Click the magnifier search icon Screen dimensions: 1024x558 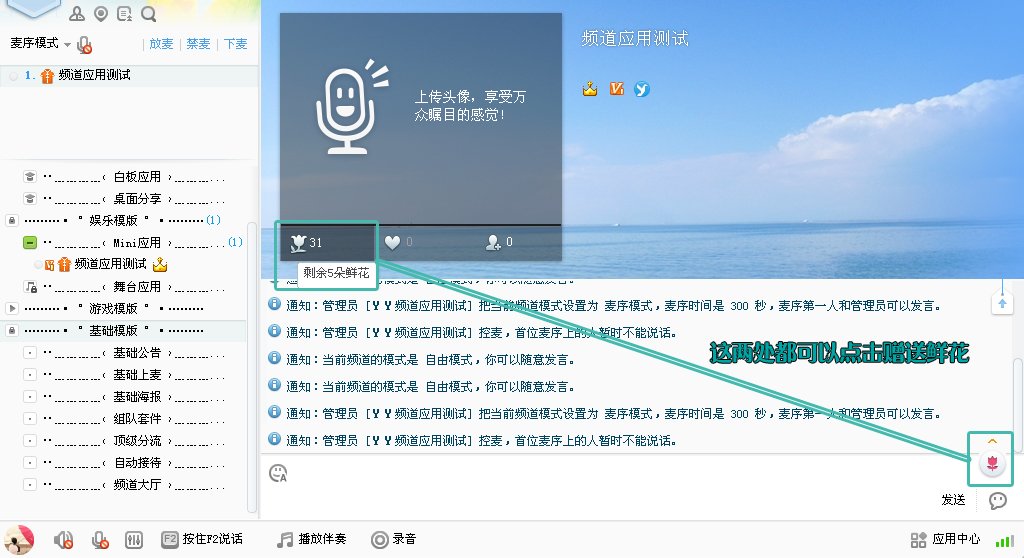pos(148,13)
